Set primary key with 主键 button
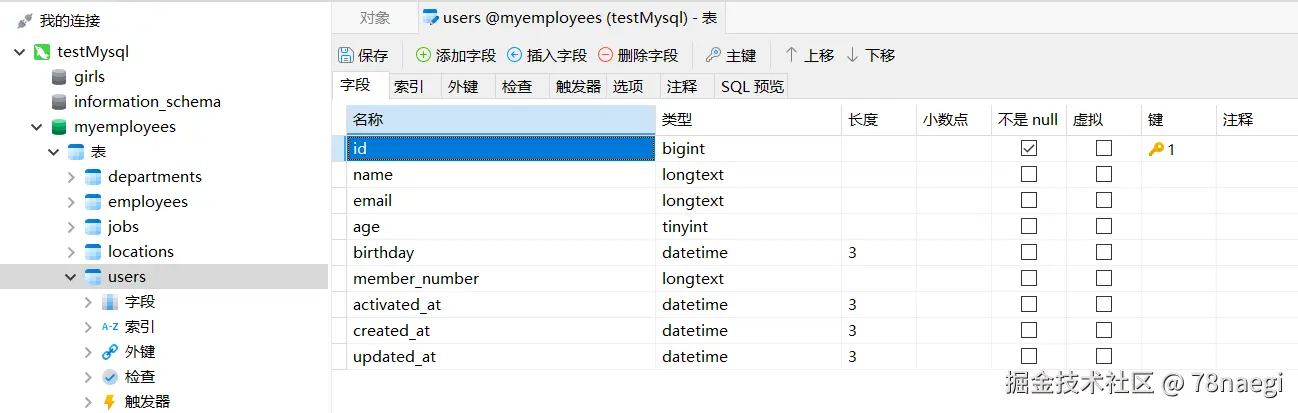This screenshot has width=1298, height=413. pos(731,55)
